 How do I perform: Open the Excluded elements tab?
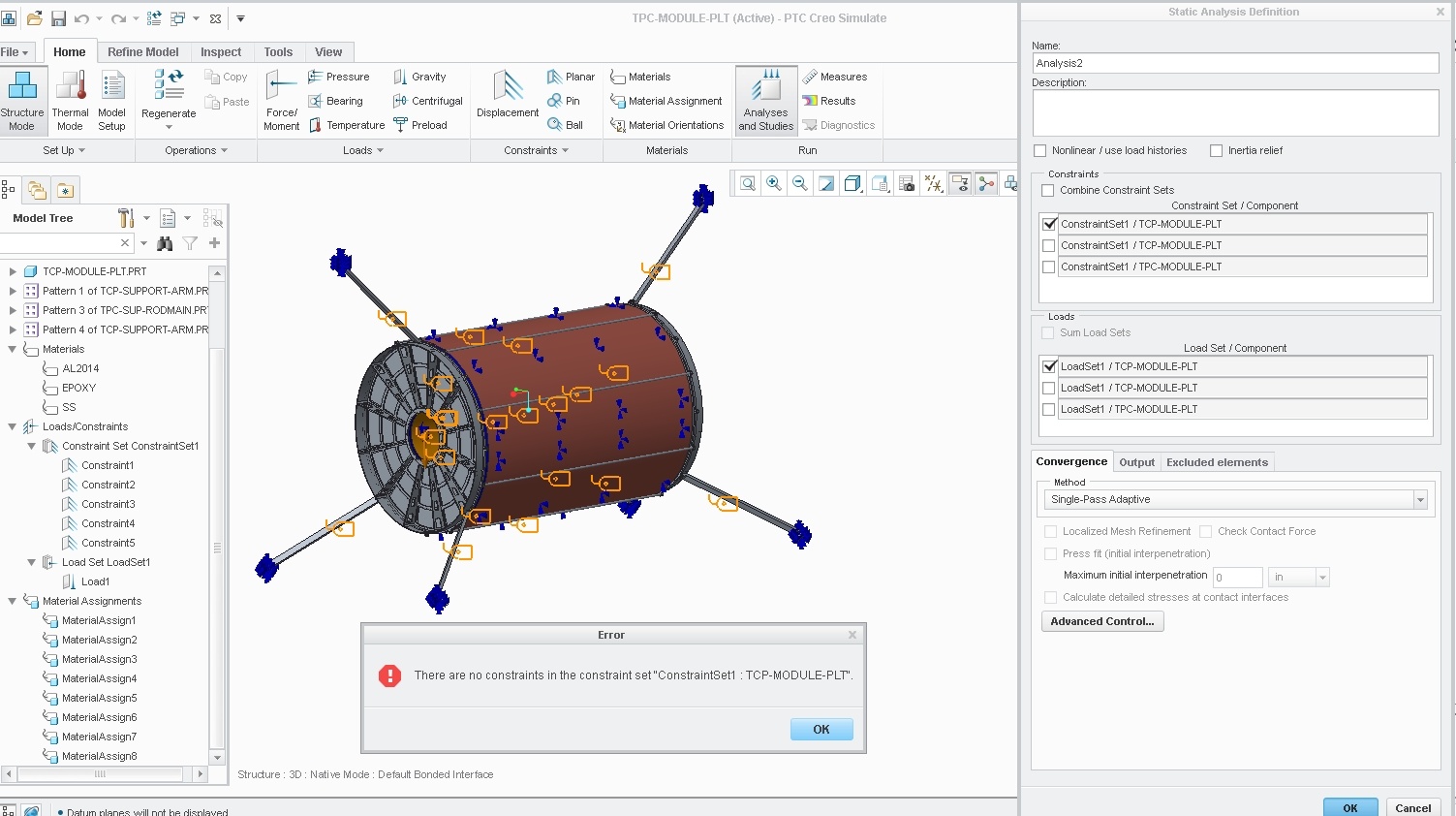1217,462
